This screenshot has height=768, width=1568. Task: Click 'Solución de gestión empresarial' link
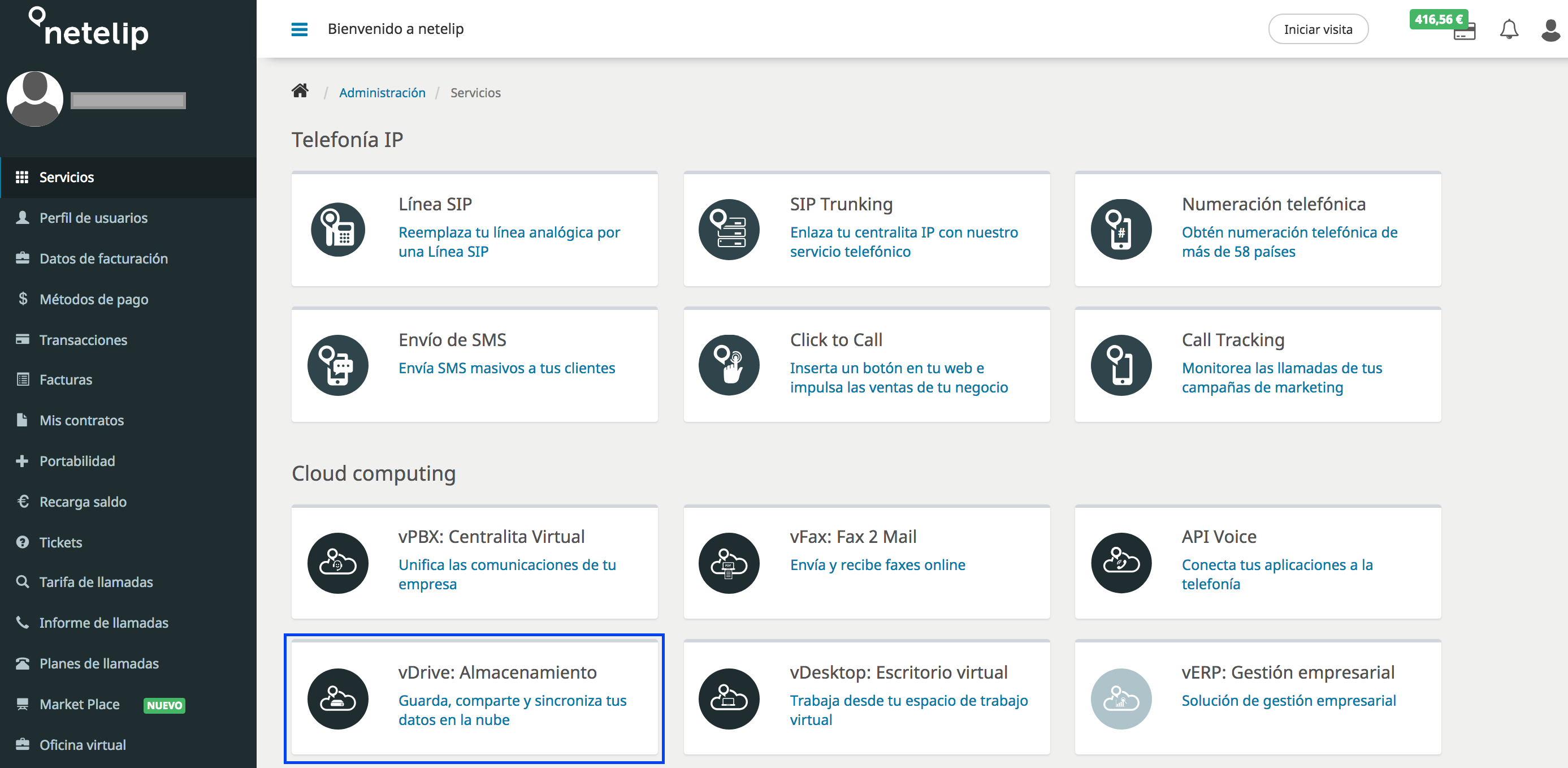click(1288, 700)
